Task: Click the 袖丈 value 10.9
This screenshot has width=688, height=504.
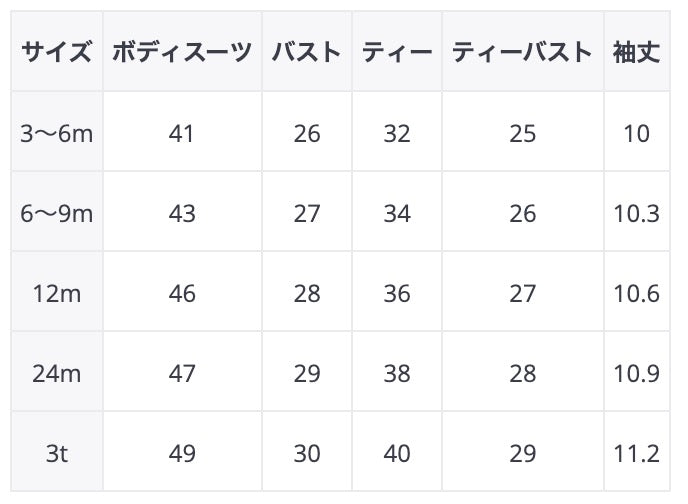Action: pos(636,374)
